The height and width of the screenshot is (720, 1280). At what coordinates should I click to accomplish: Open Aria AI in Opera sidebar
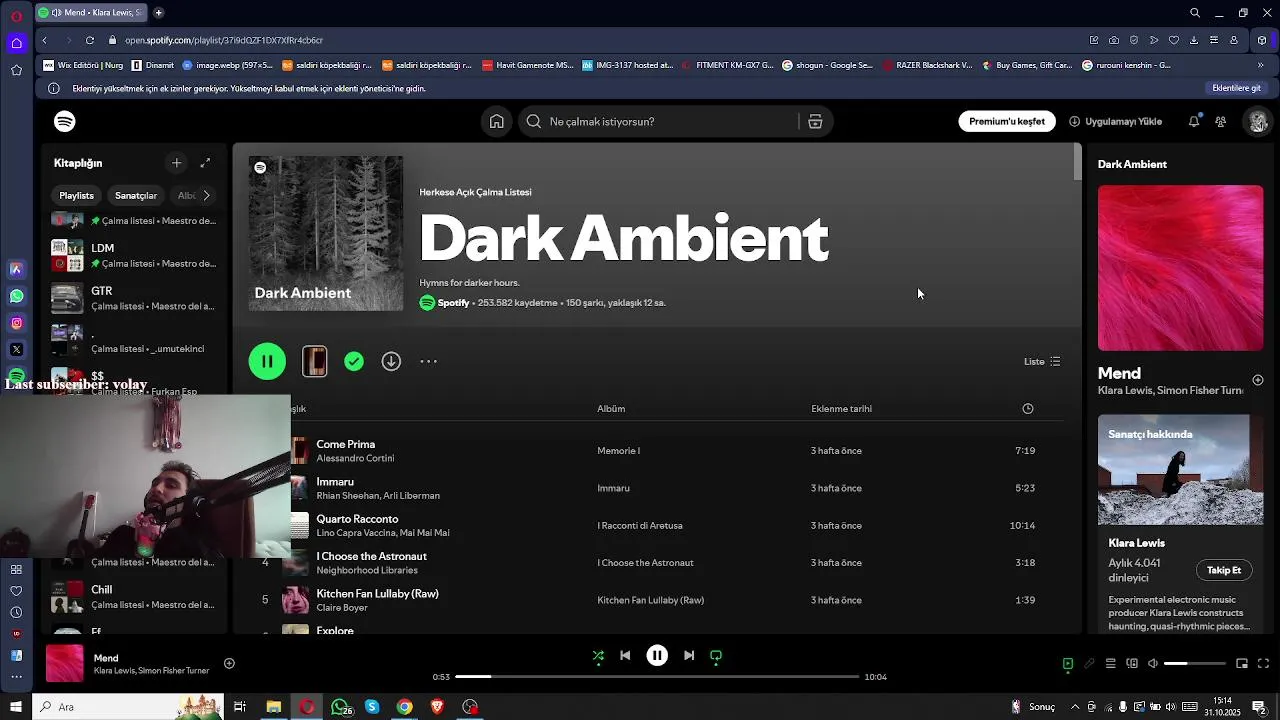pos(16,269)
